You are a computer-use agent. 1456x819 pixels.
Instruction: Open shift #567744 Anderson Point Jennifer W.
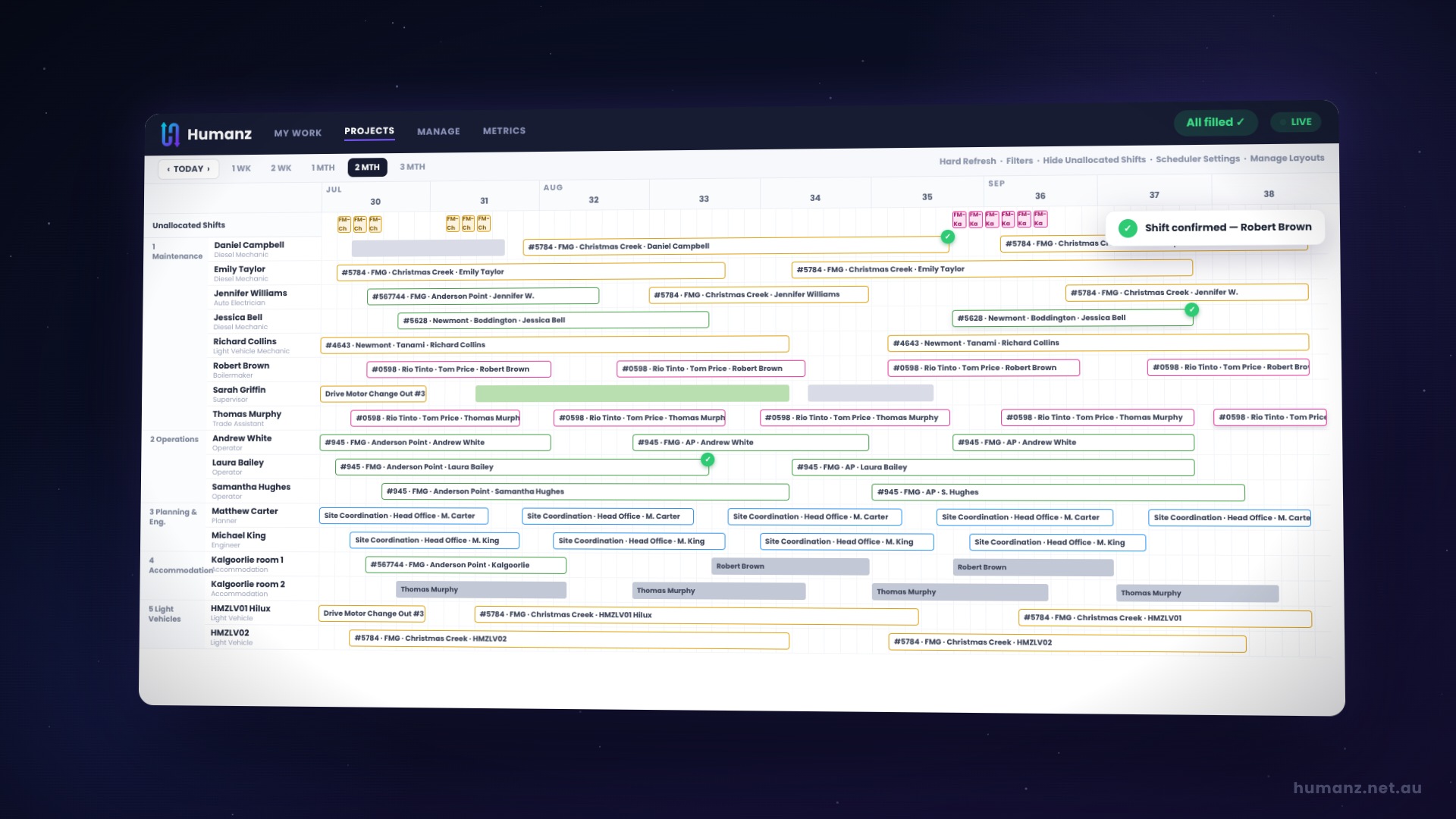483,296
